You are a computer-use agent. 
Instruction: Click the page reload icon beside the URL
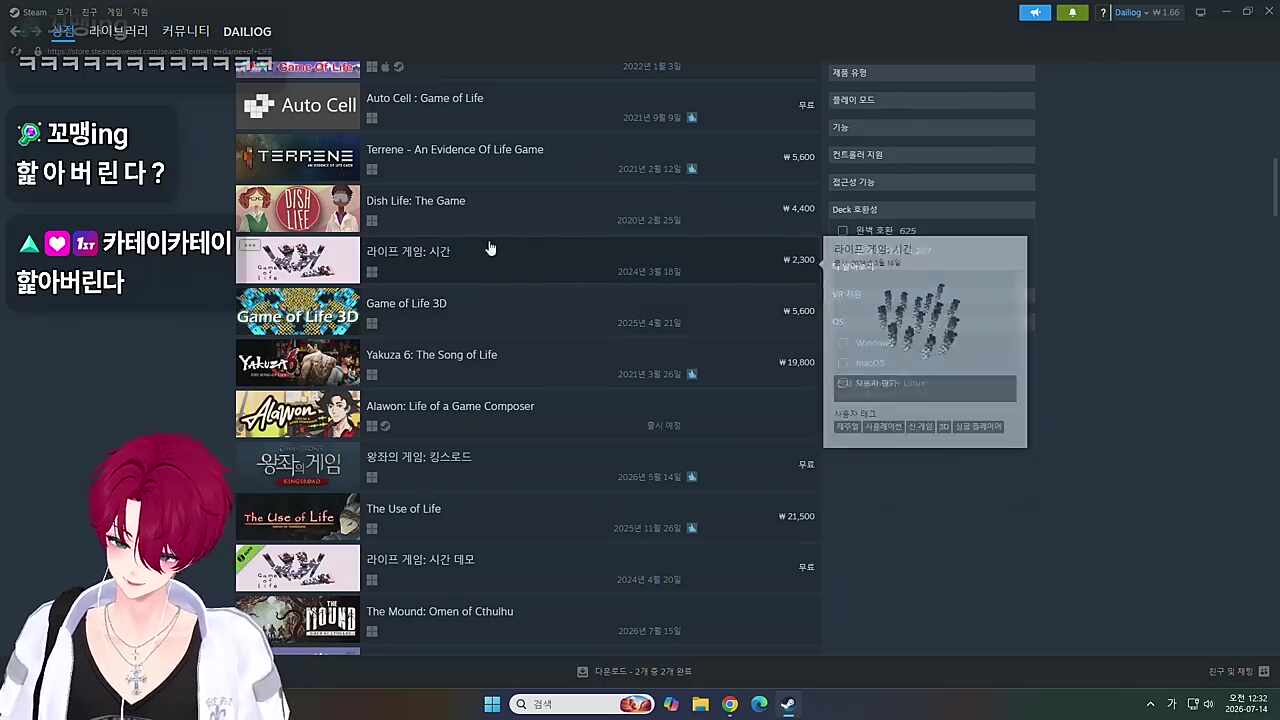17,51
